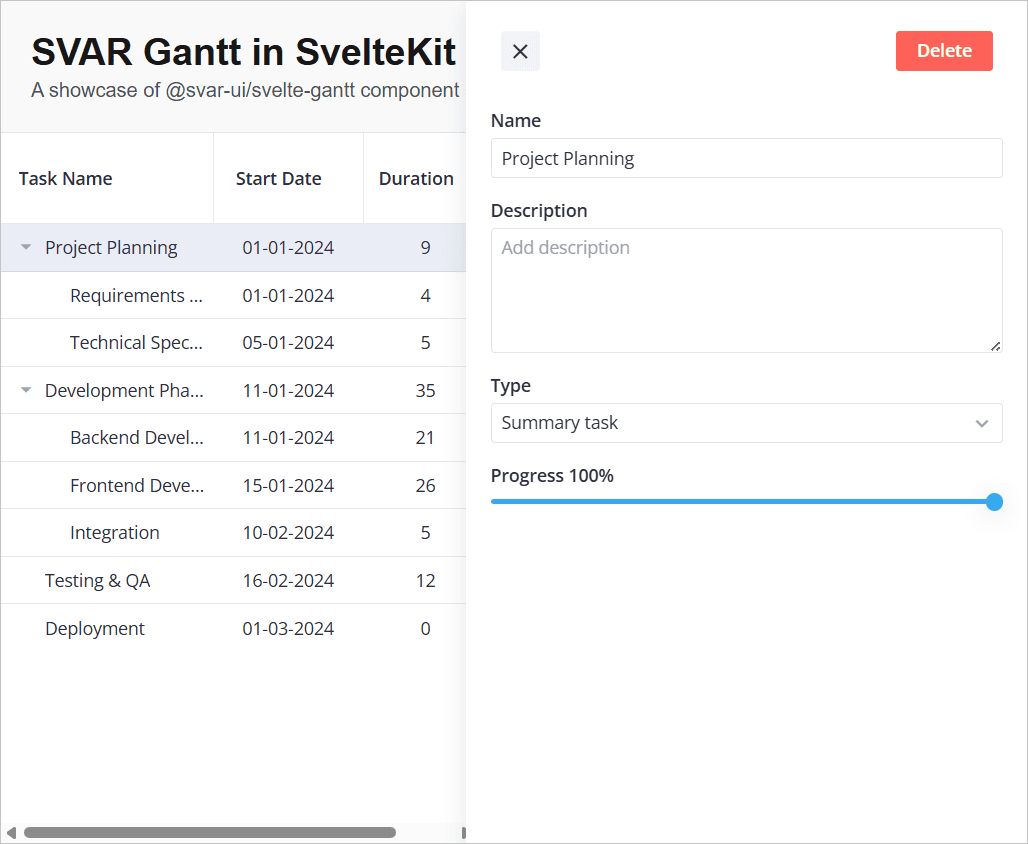Click the Duration column header
Screen dimensions: 1028x844
[416, 179]
